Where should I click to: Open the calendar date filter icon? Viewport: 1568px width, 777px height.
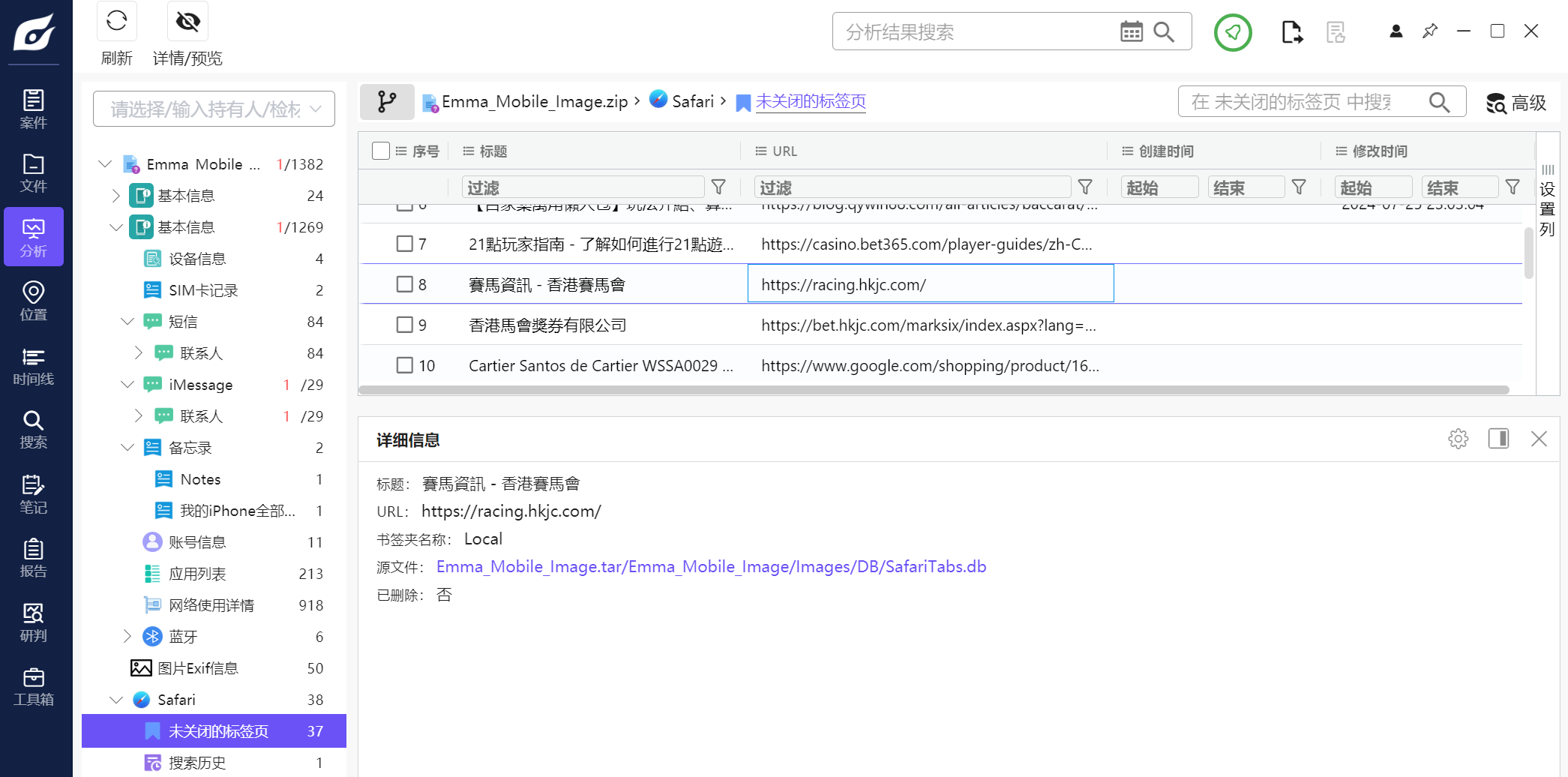click(x=1132, y=31)
